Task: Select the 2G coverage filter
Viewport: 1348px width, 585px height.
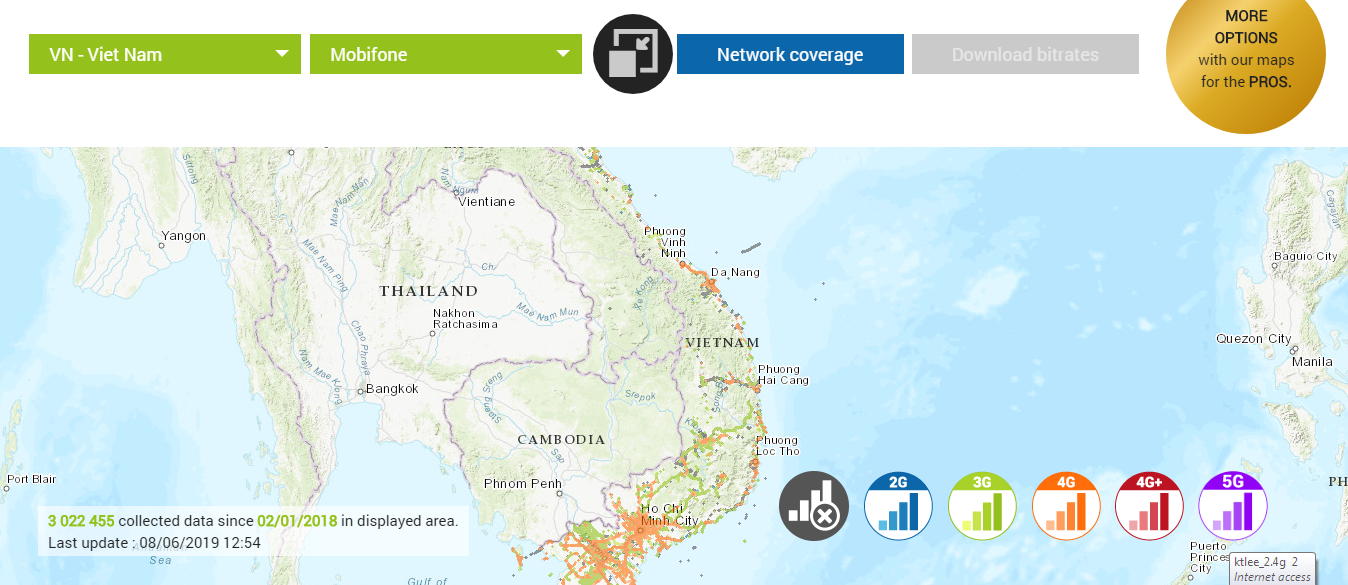Action: [898, 506]
